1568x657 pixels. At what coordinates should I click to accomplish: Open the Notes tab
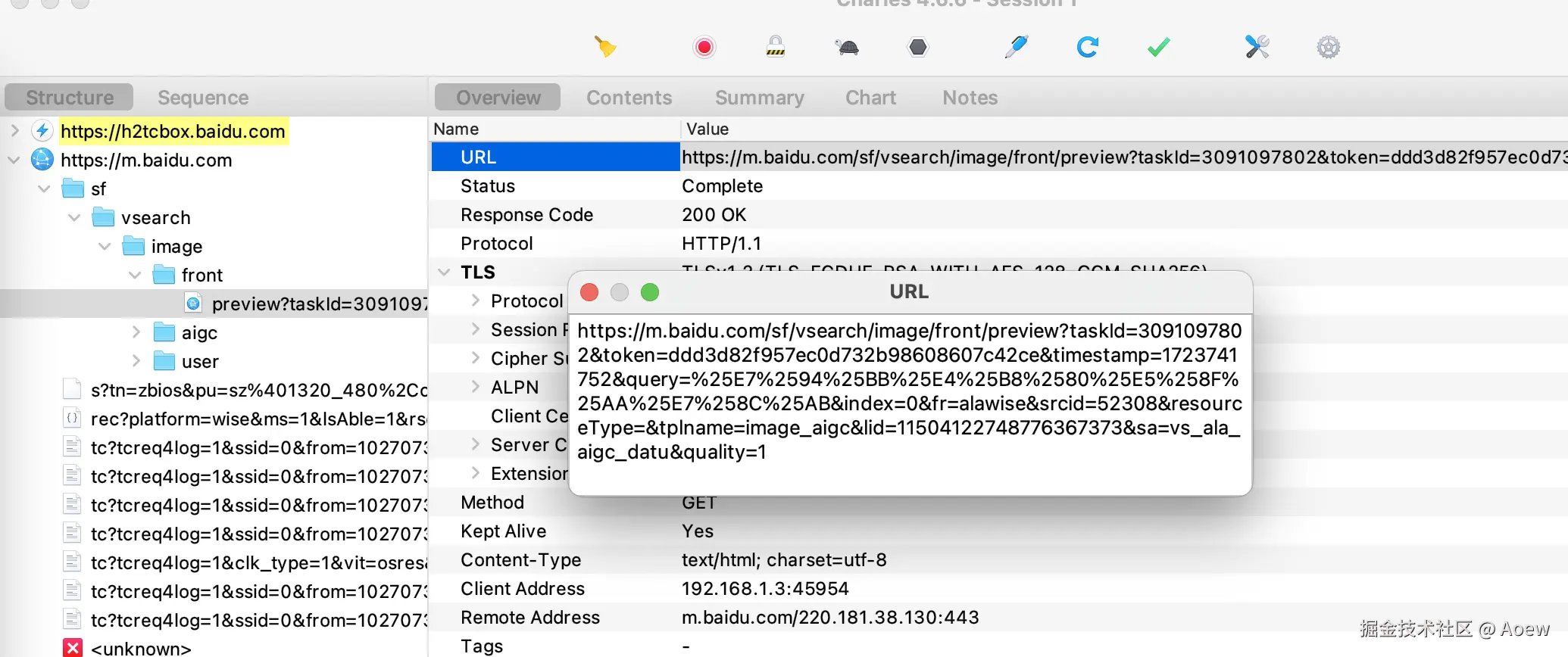[970, 98]
